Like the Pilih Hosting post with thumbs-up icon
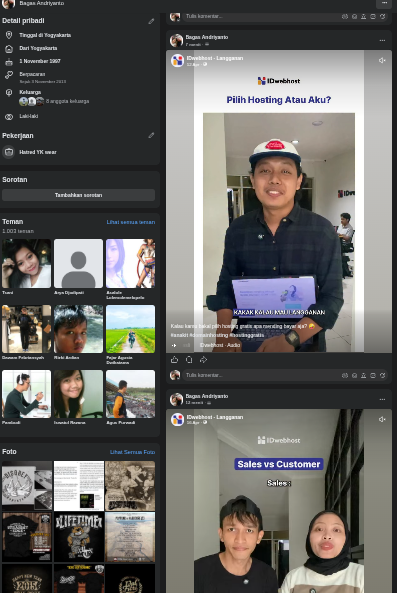This screenshot has width=397, height=593. pos(174,360)
